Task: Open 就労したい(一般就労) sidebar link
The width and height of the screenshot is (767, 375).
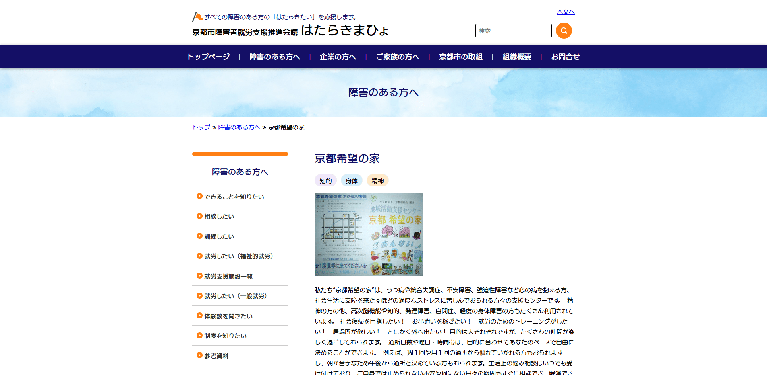Action: (x=236, y=296)
